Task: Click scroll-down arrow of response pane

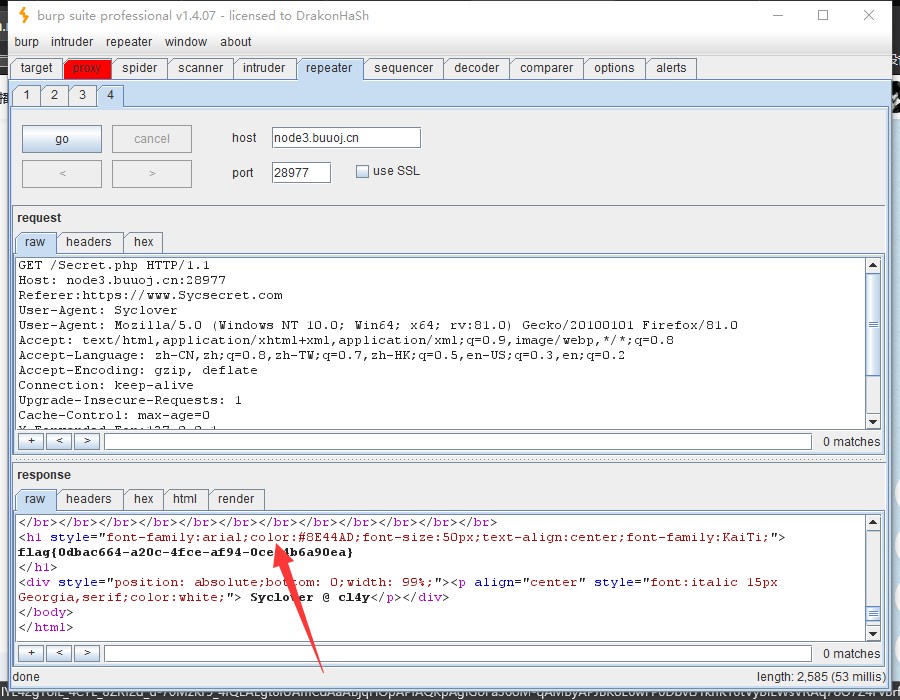Action: pyautogui.click(x=873, y=634)
